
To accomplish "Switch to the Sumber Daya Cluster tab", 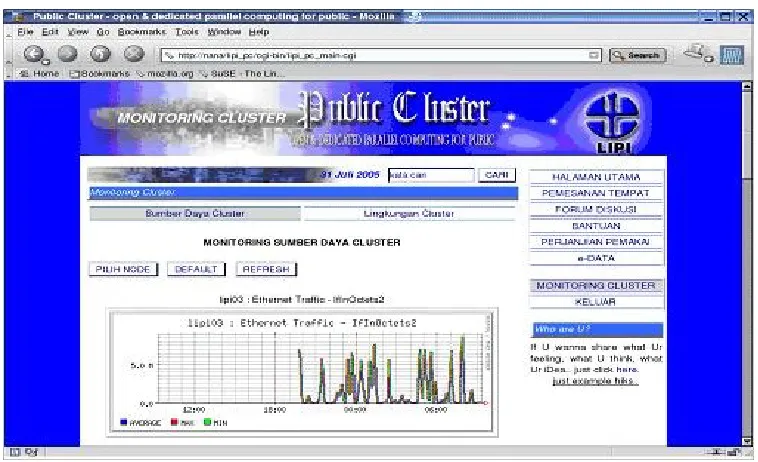I will (195, 214).
